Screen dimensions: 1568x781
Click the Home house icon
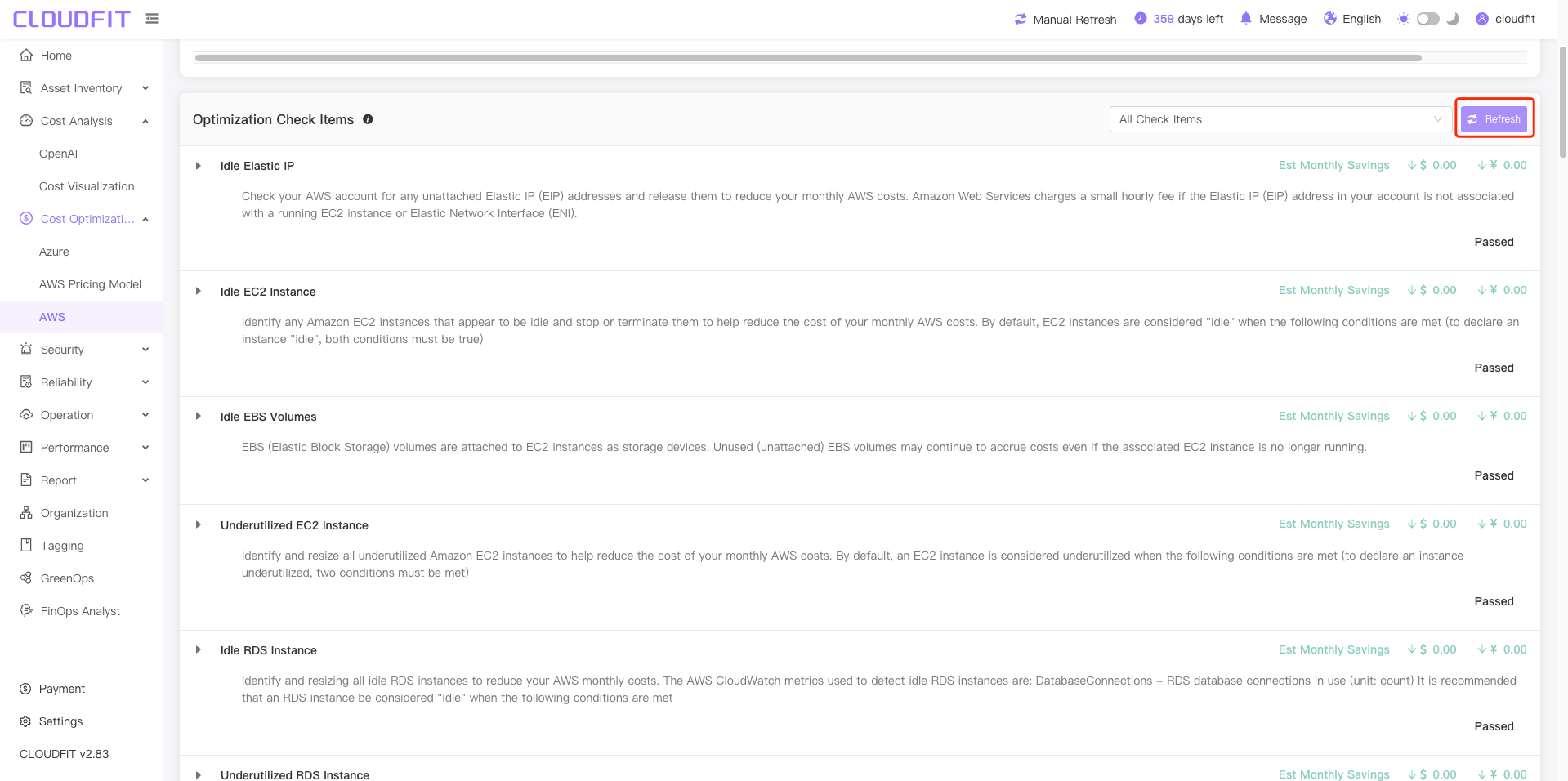(26, 55)
